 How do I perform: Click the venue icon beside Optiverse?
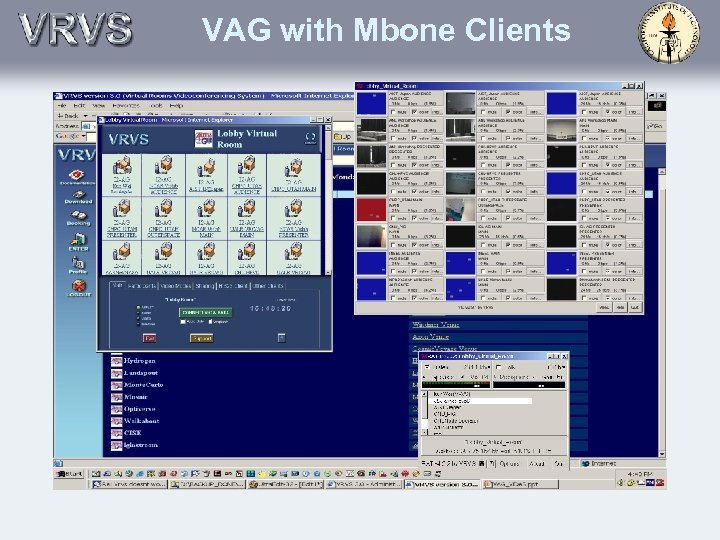[x=117, y=409]
